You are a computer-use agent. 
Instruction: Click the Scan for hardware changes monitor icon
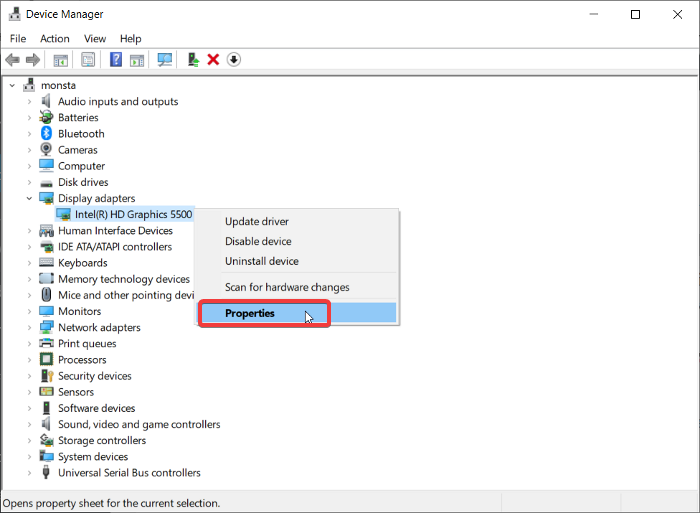click(165, 59)
